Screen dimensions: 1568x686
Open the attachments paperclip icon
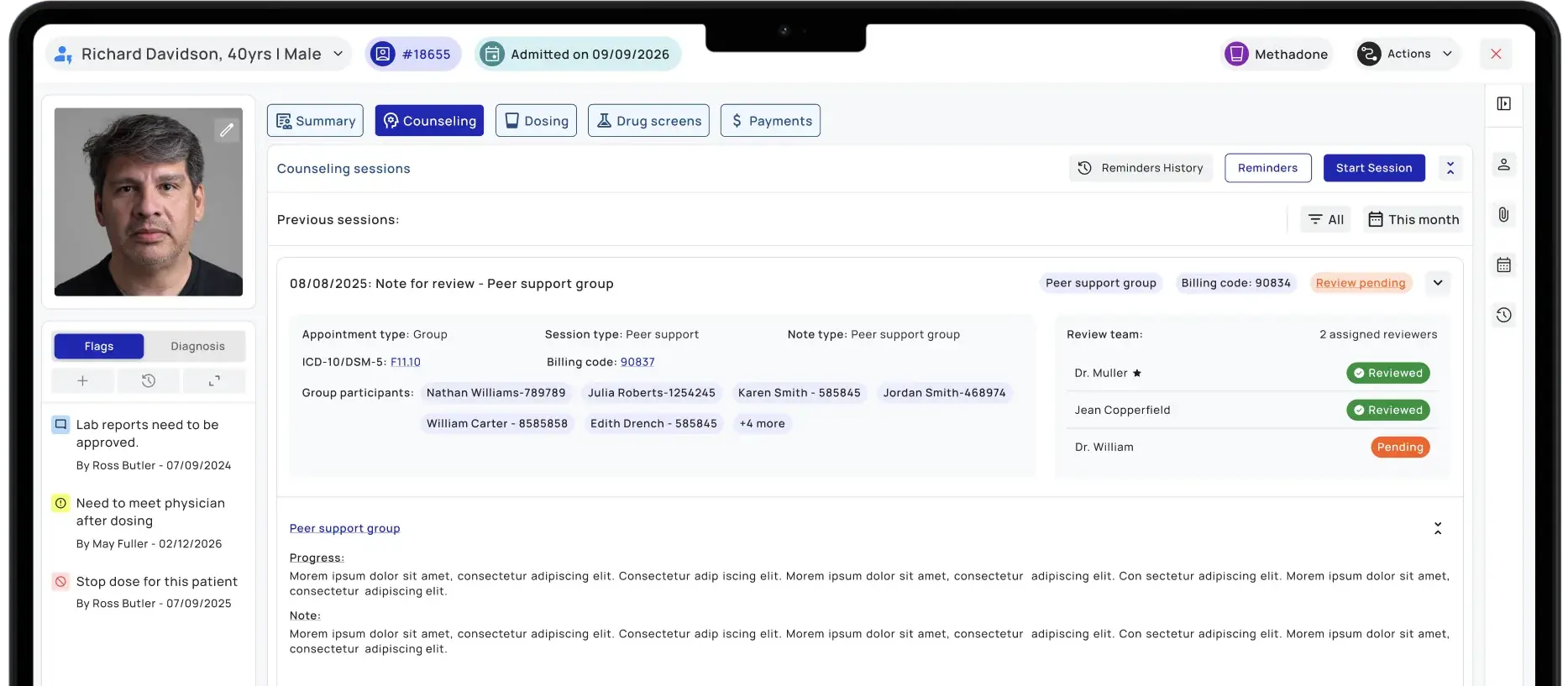[x=1503, y=215]
